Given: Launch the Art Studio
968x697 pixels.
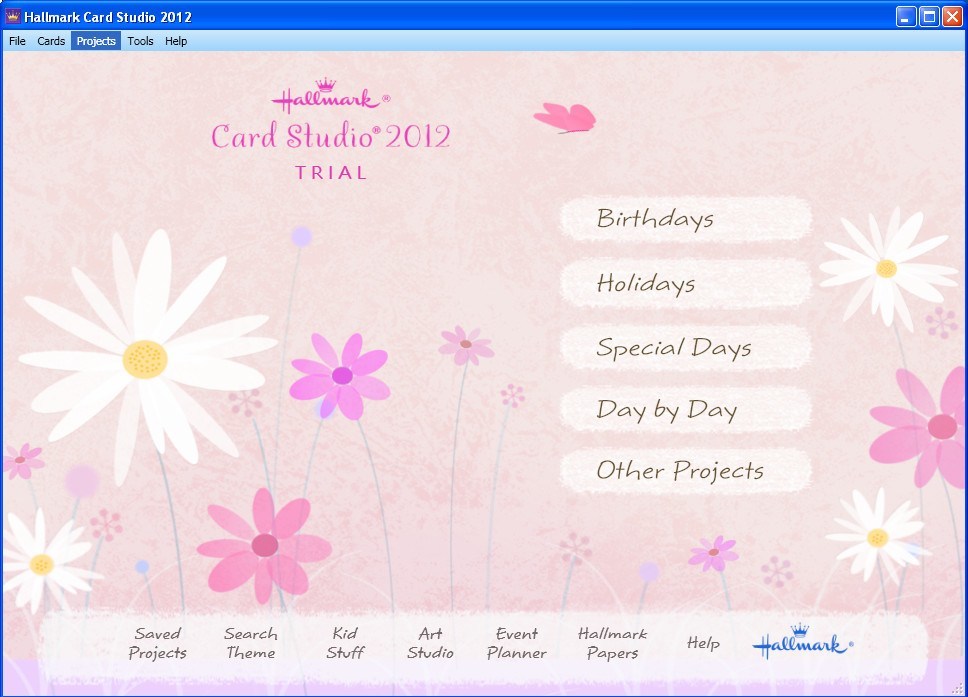Looking at the screenshot, I should 430,643.
